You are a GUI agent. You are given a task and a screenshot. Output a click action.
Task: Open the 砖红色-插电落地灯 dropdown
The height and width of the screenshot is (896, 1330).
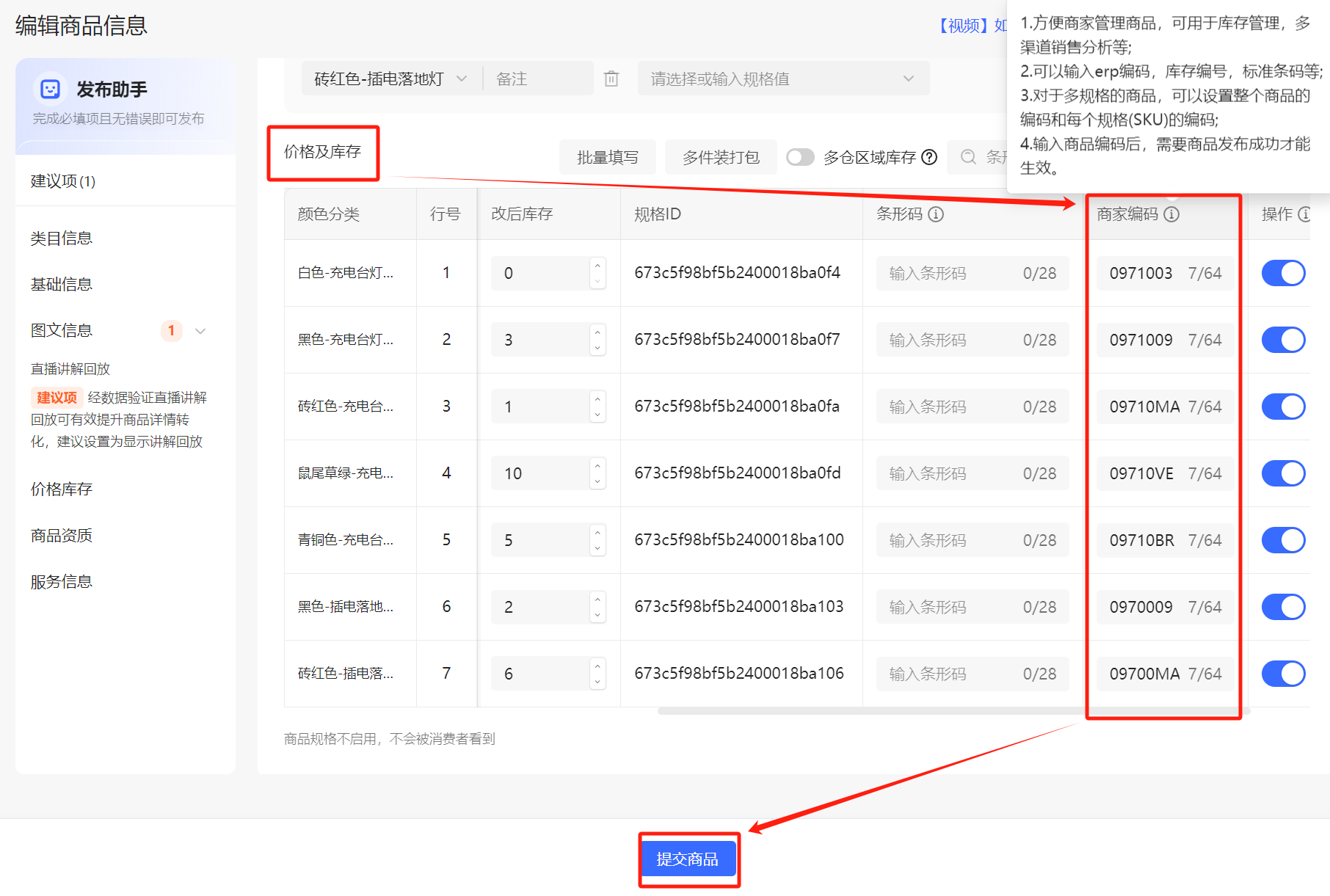tap(391, 79)
